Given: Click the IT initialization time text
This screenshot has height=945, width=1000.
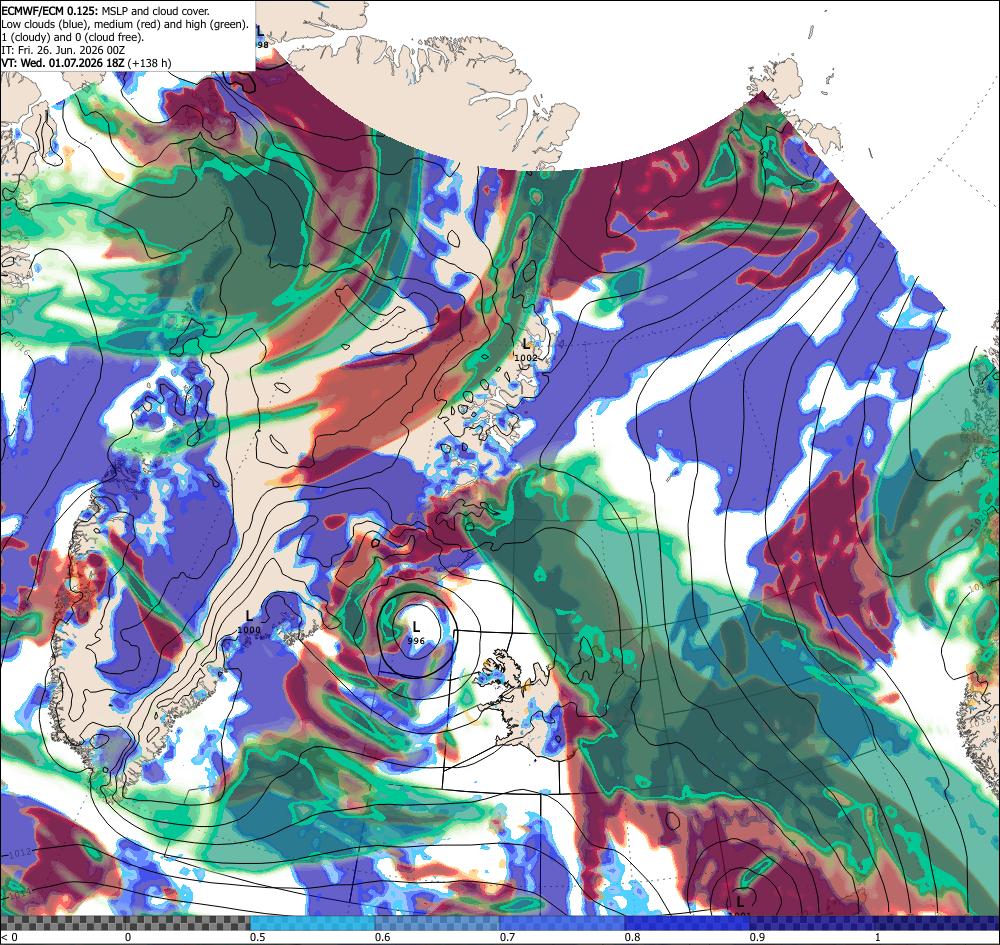Looking at the screenshot, I should click(x=63, y=50).
